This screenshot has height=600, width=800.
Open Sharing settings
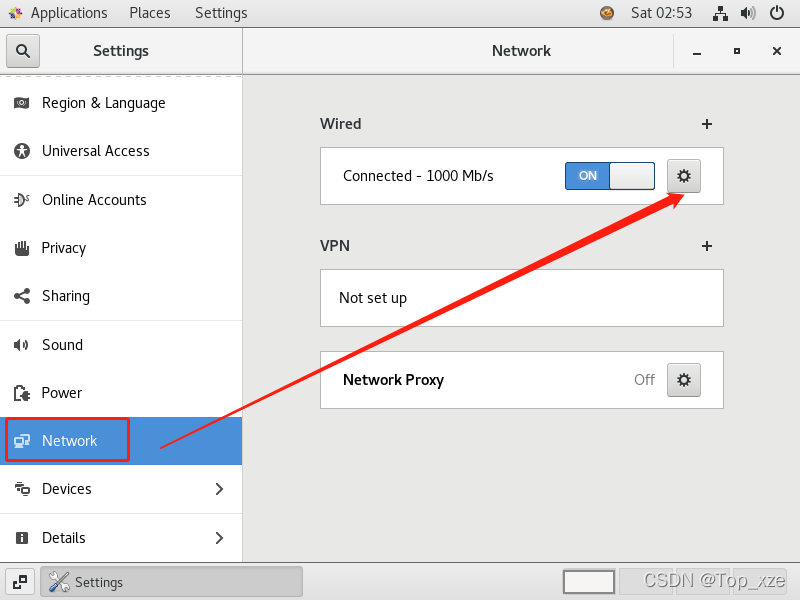pyautogui.click(x=121, y=296)
